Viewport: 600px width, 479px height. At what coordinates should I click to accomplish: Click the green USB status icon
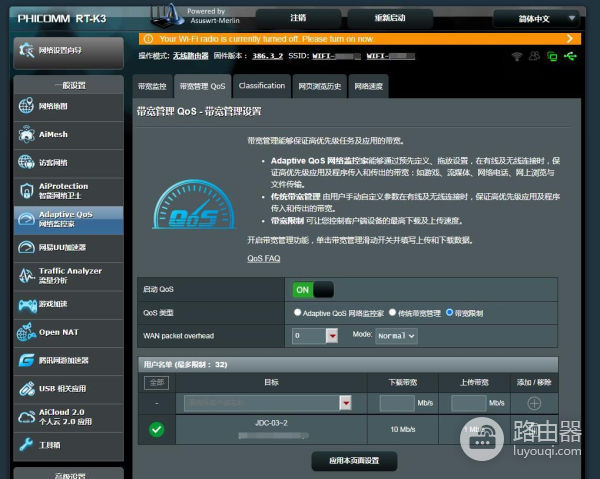570,57
